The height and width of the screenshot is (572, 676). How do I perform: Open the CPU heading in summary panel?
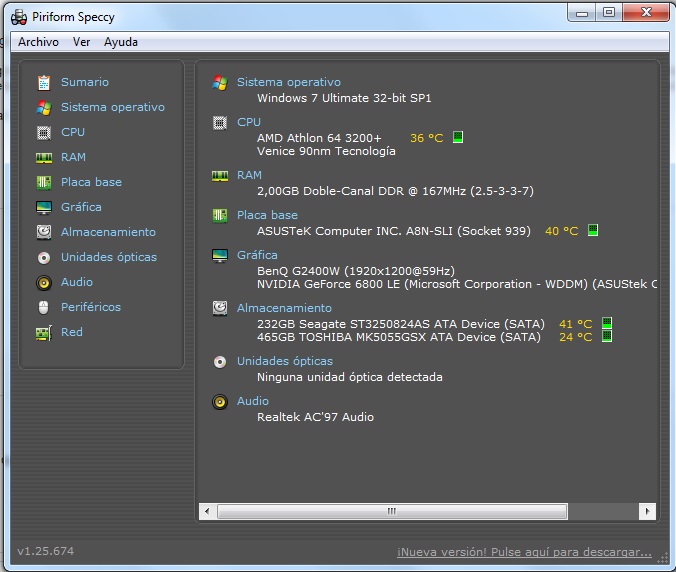tap(249, 122)
